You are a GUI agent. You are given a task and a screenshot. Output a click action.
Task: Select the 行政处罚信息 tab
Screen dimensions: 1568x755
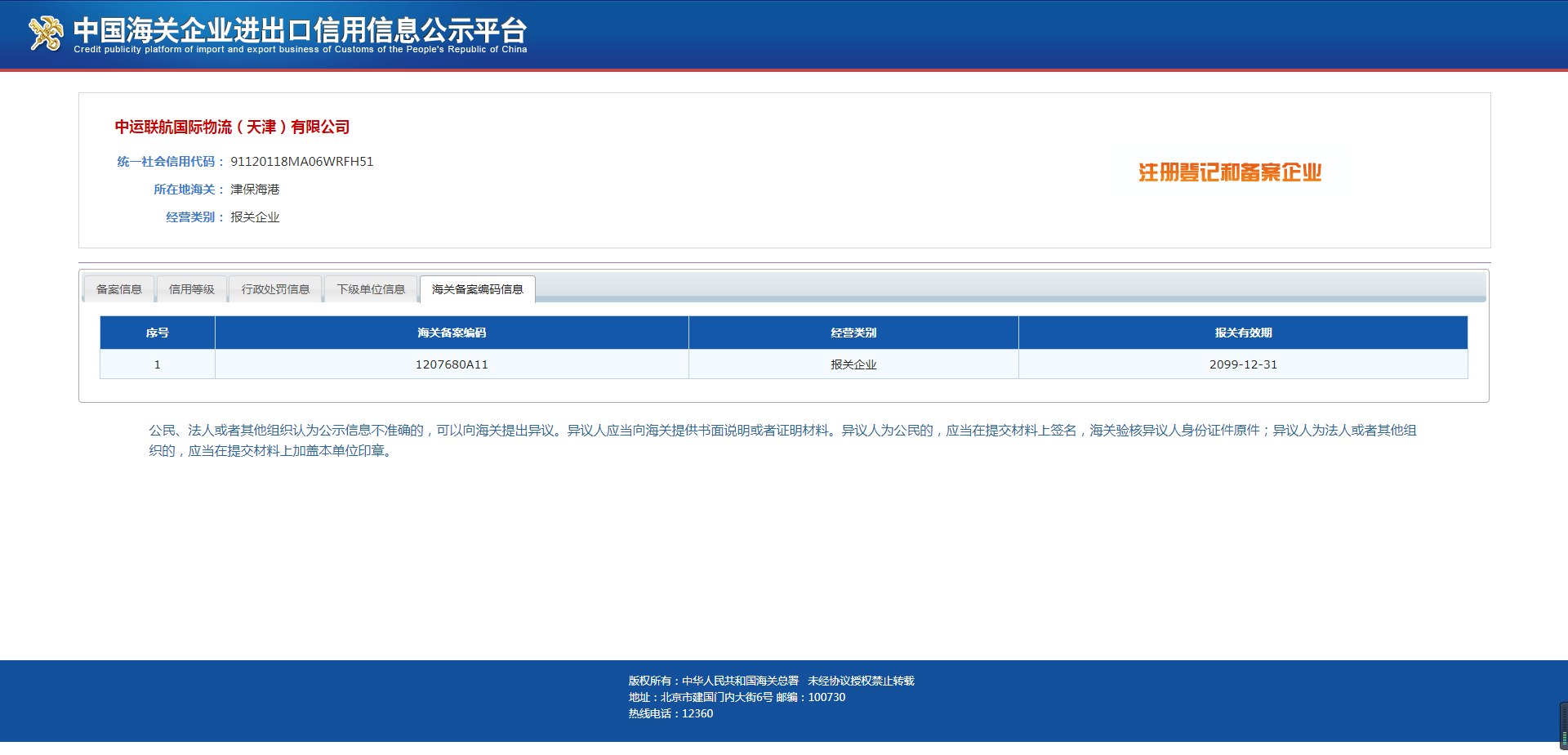coord(275,288)
